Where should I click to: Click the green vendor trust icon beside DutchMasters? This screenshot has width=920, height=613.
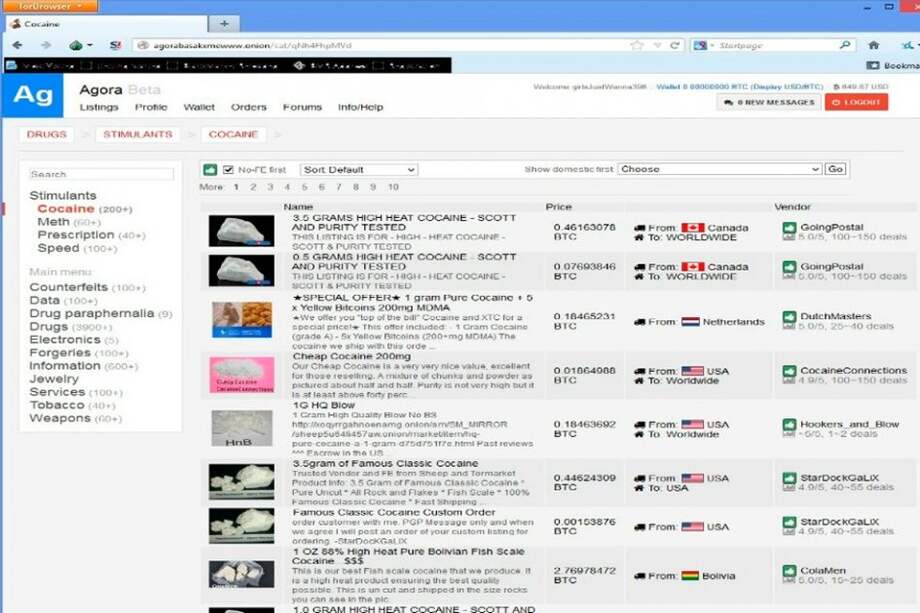[789, 316]
